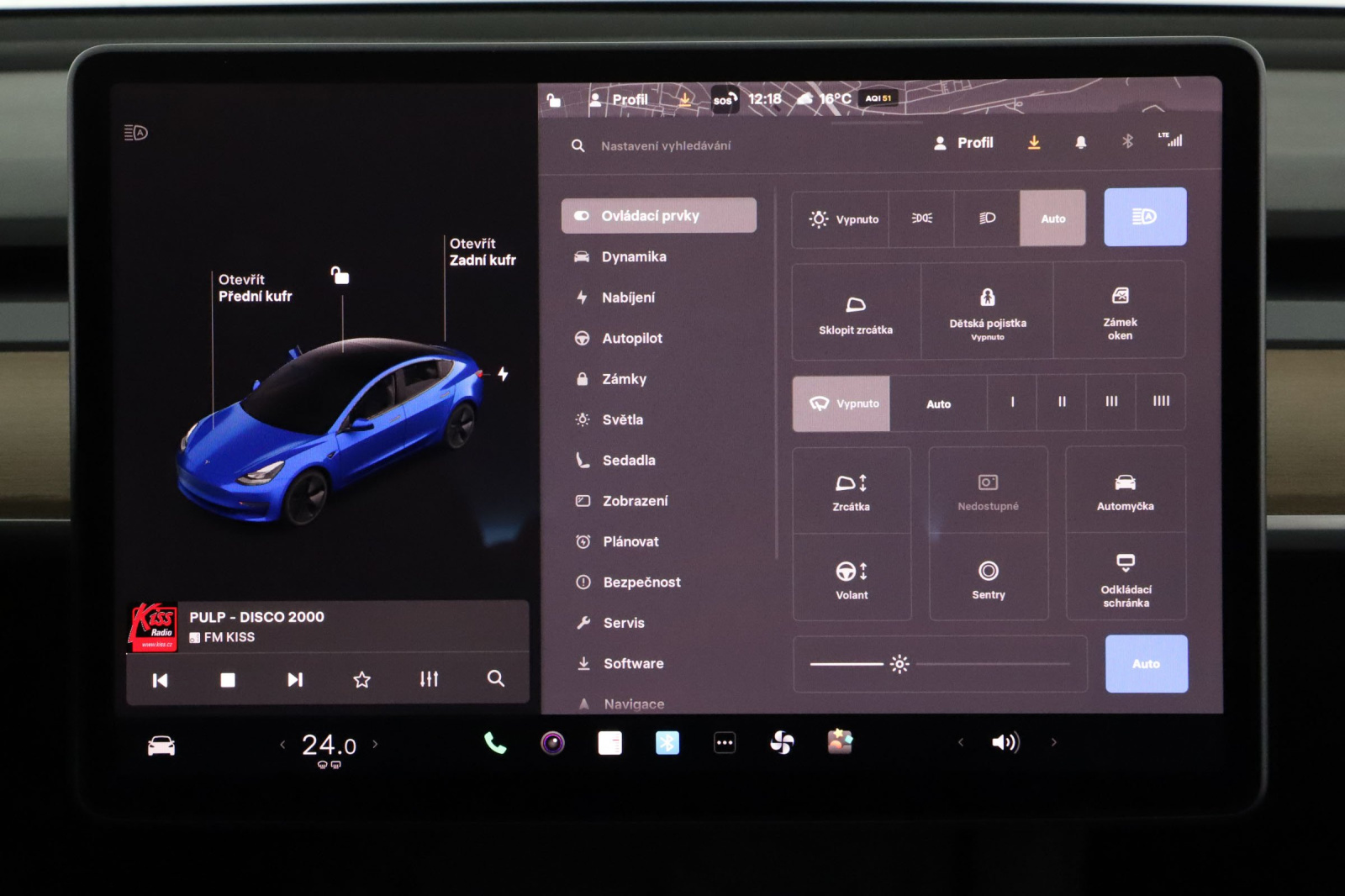1345x896 pixels.
Task: Decrease volume with left chevron
Action: coord(961,742)
